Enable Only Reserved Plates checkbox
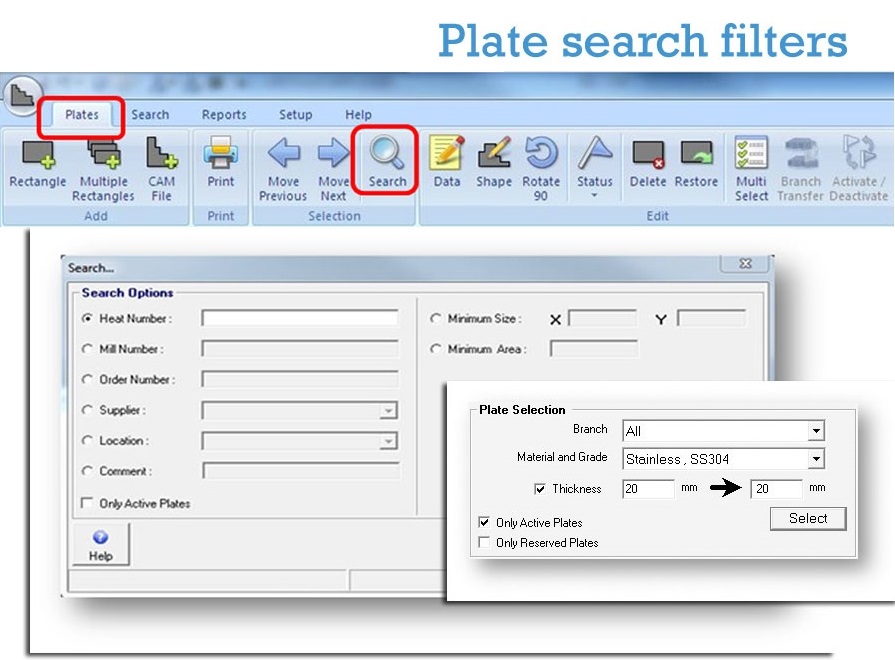Image resolution: width=895 pixels, height=660 pixels. [484, 542]
